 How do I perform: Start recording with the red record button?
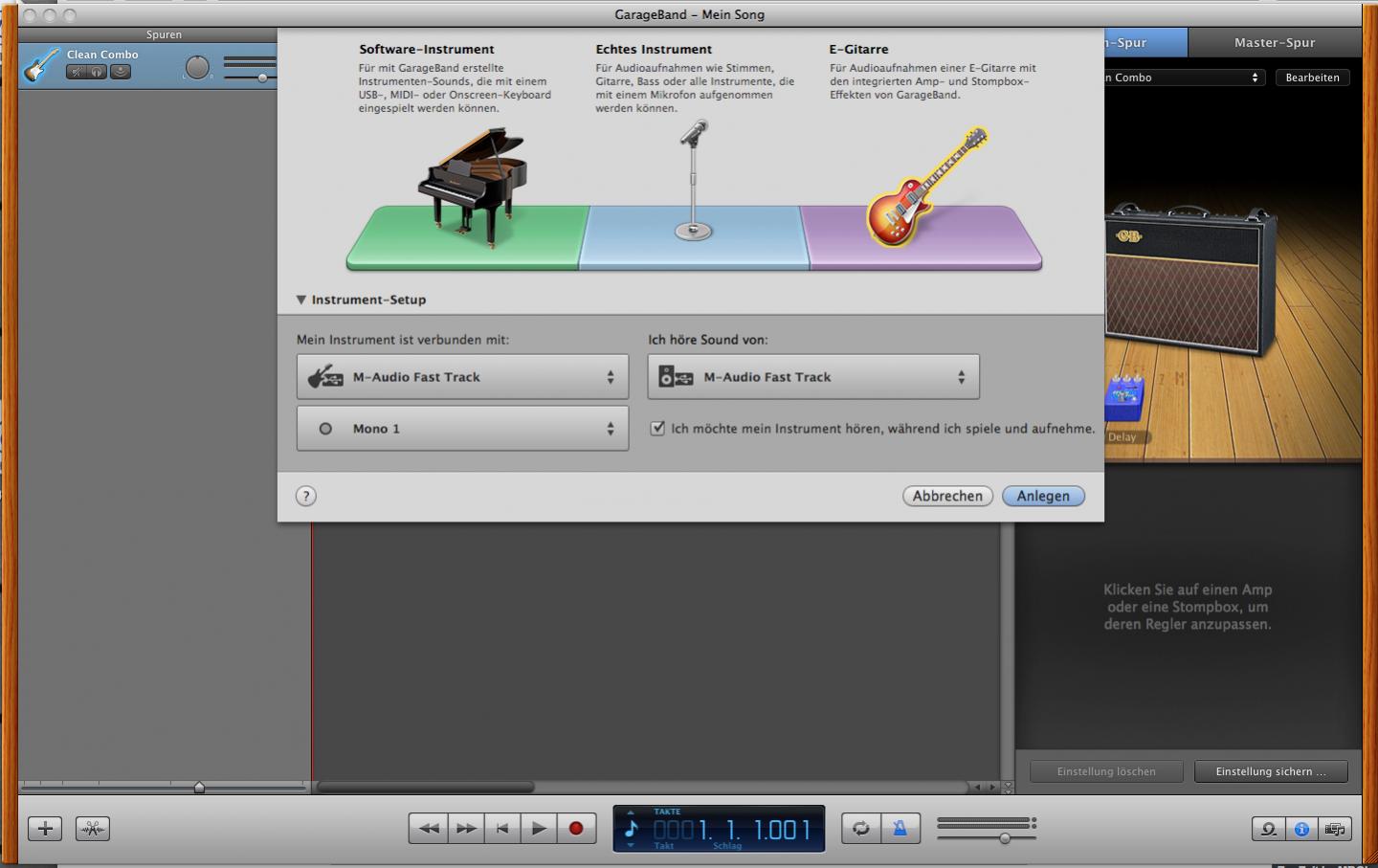[x=576, y=829]
